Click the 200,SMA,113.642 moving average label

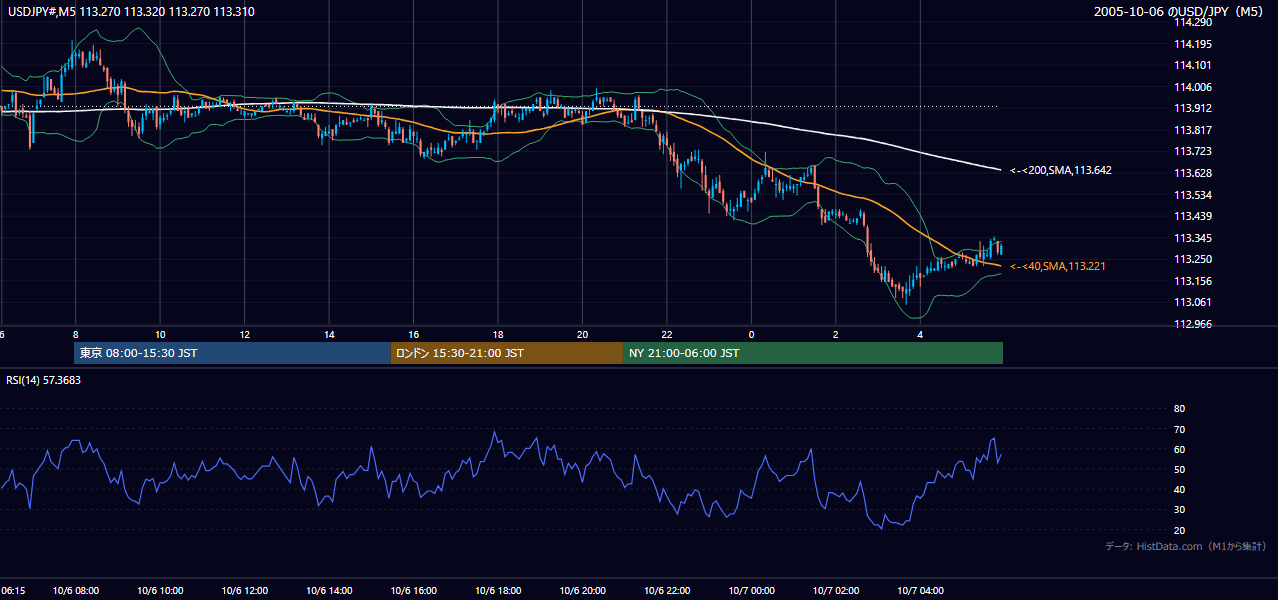1061,171
